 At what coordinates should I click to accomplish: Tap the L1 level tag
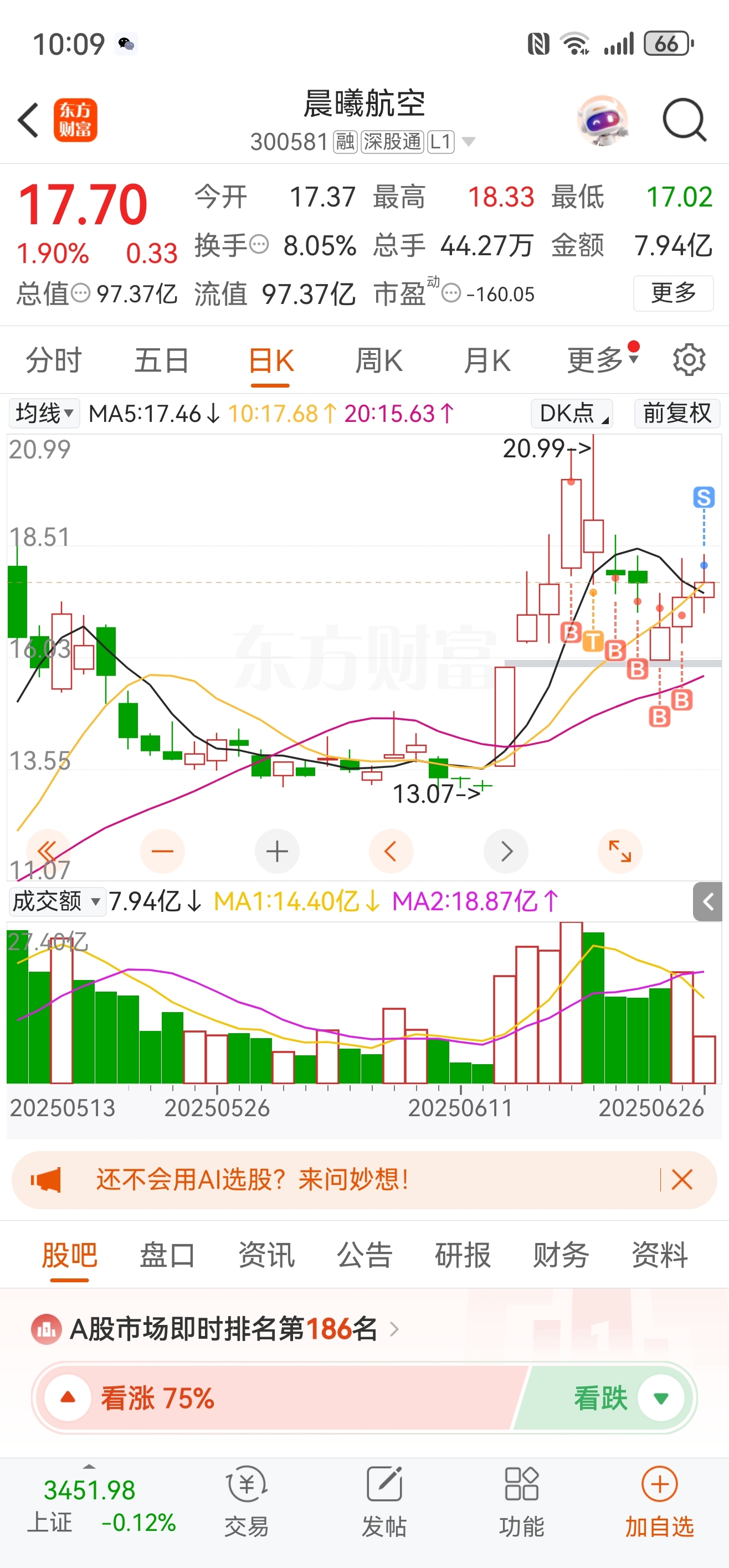(441, 142)
